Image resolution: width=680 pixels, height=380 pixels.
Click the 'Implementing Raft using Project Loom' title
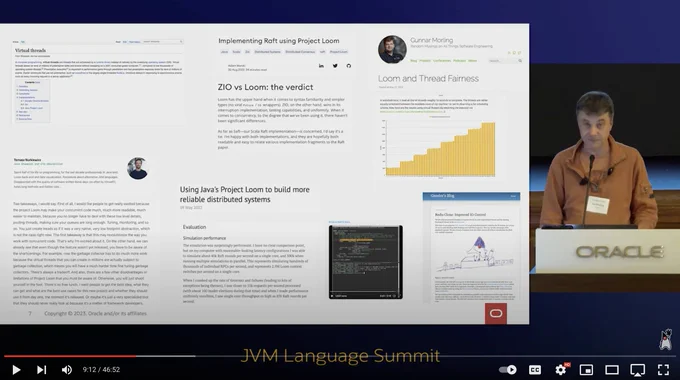coord(278,41)
